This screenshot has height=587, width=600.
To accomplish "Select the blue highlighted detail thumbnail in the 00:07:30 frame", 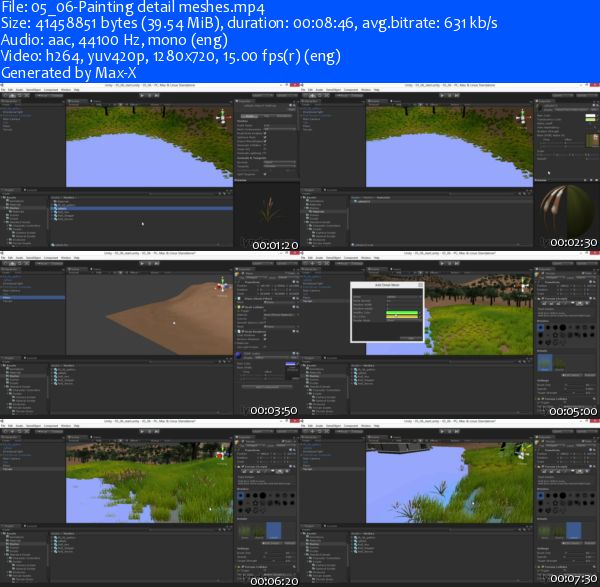I will click(x=574, y=530).
